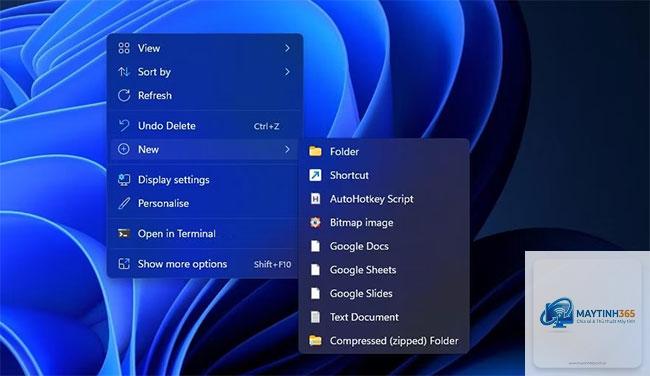The width and height of the screenshot is (650, 376).
Task: Click the Refresh circular arrow icon
Action: point(124,95)
